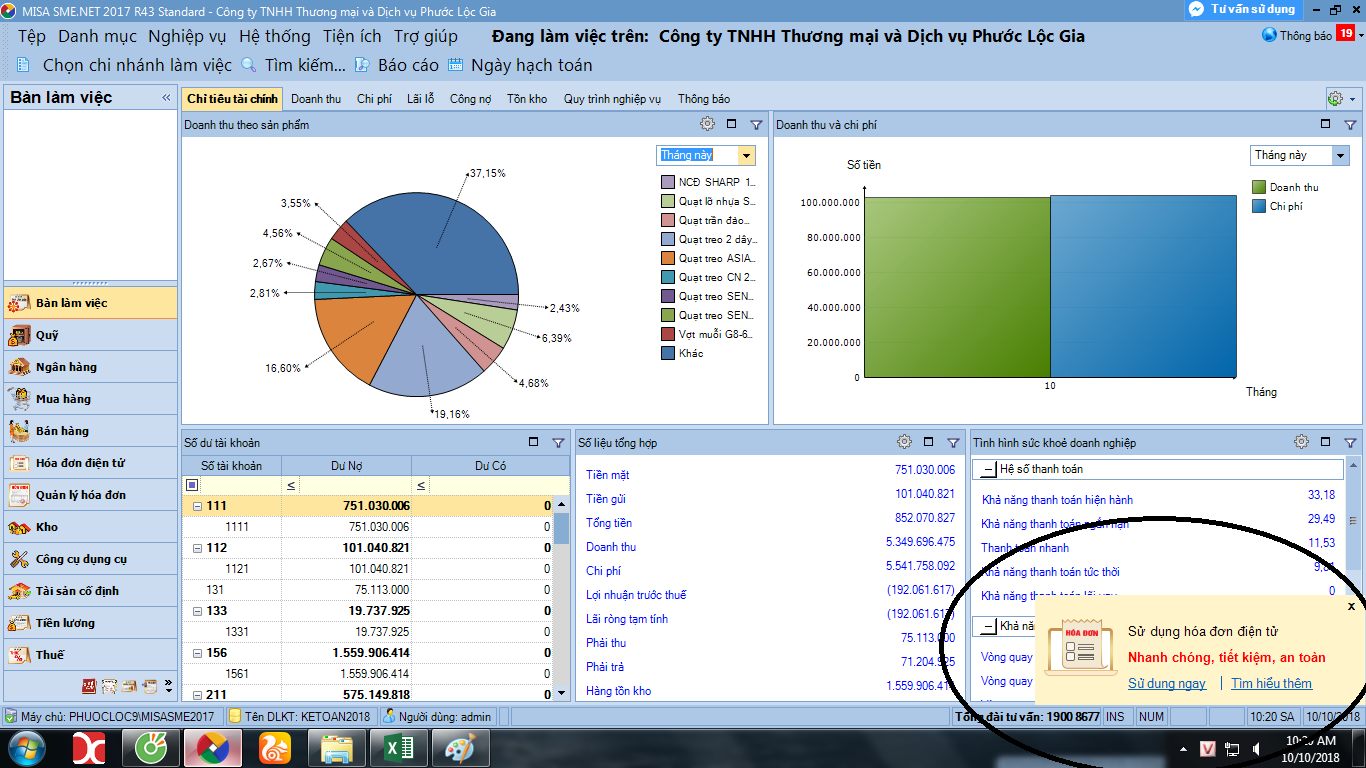Maximize the Doanh thu theo sản phẩm panel
1366x768 pixels.
pos(731,124)
